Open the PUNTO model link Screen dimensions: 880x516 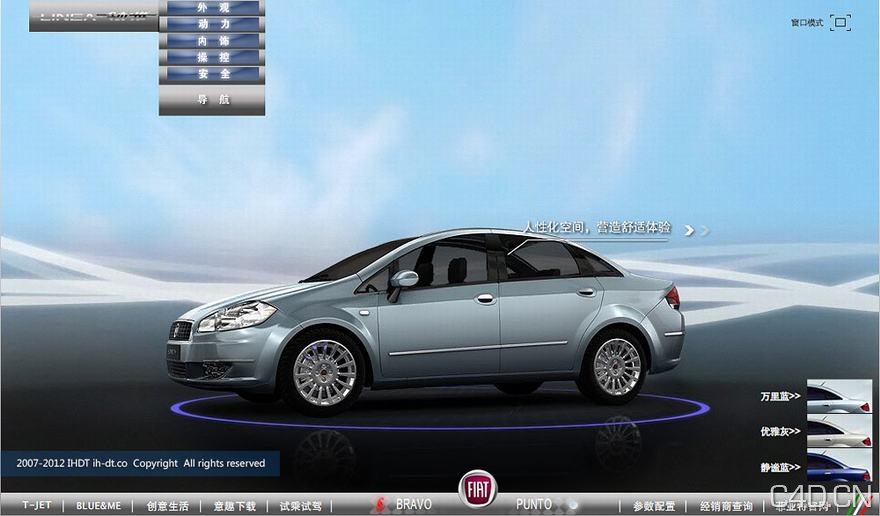[x=534, y=505]
